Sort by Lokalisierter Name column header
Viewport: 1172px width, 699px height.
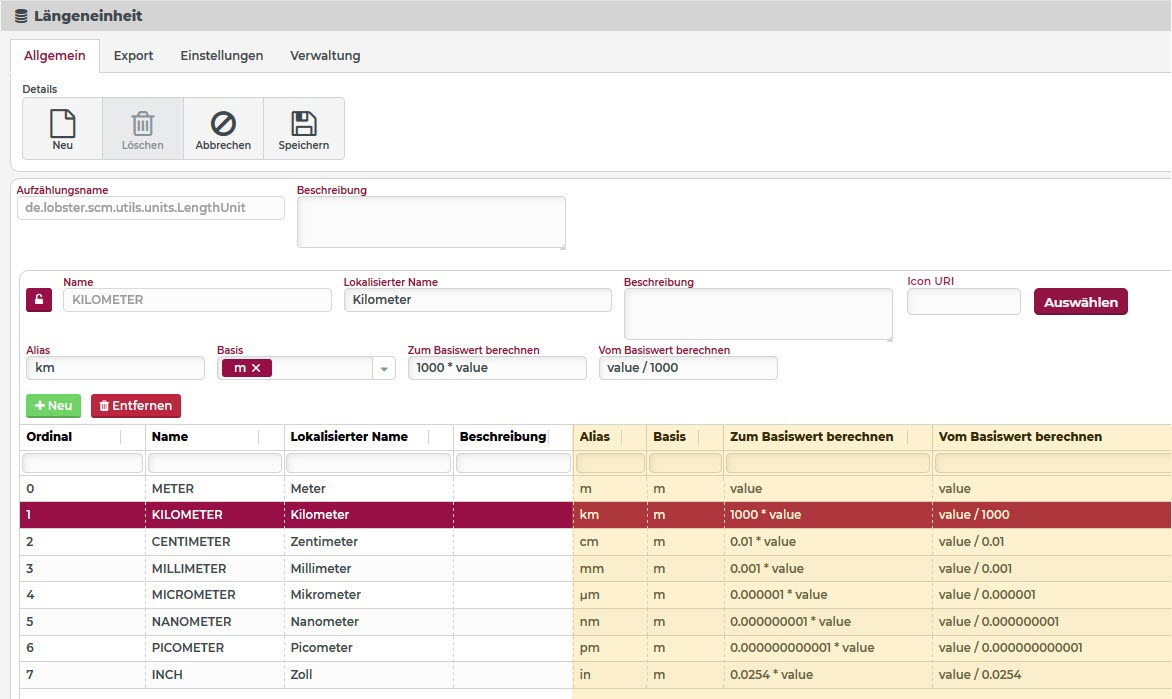(x=349, y=437)
